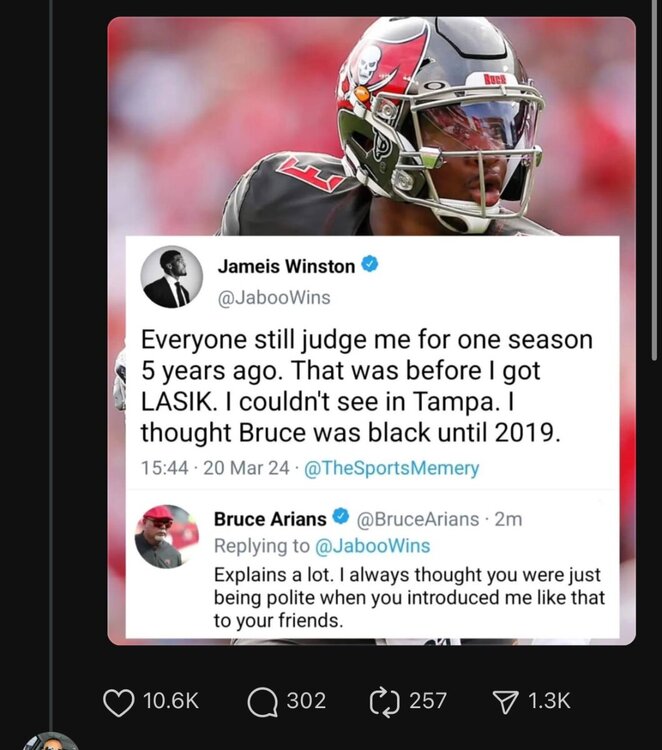Click the @JabooWins reply mention link
Viewport: 662px width, 750px height.
pos(373,546)
